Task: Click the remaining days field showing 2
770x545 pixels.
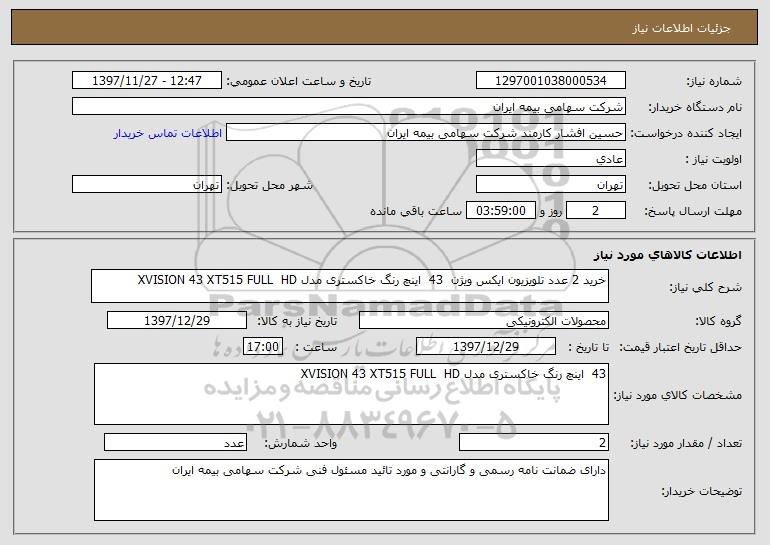Action: click(x=596, y=211)
